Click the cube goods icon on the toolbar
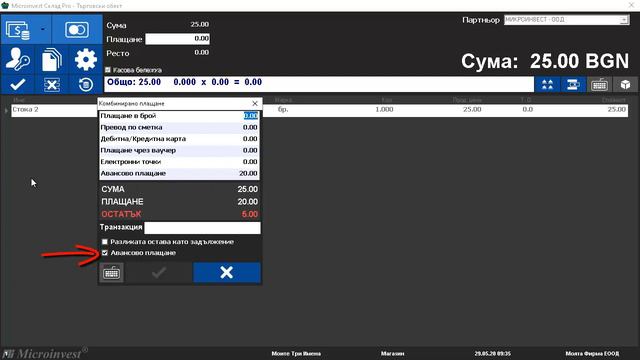 [625, 84]
